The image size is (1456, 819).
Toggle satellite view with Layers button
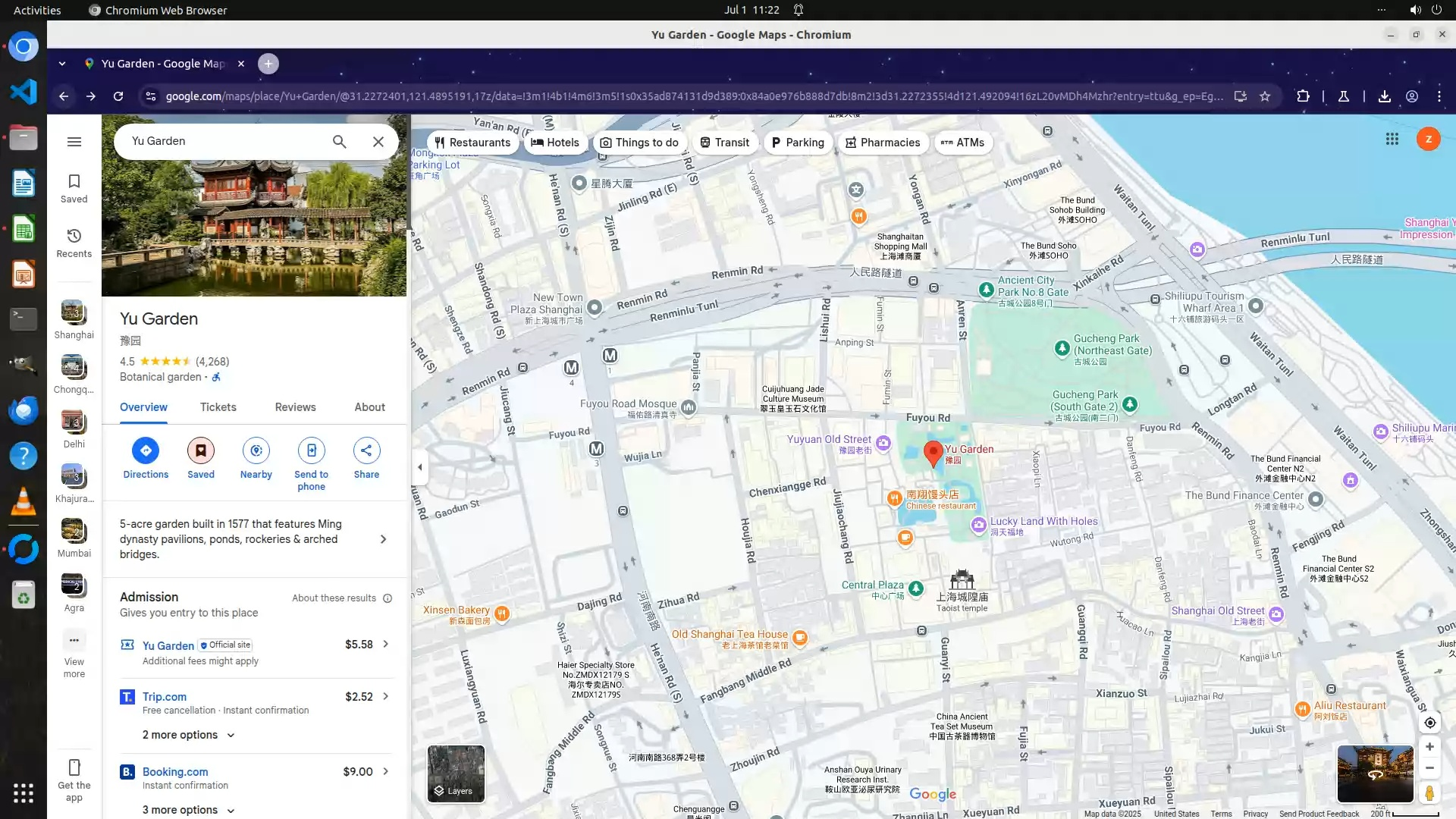(456, 773)
